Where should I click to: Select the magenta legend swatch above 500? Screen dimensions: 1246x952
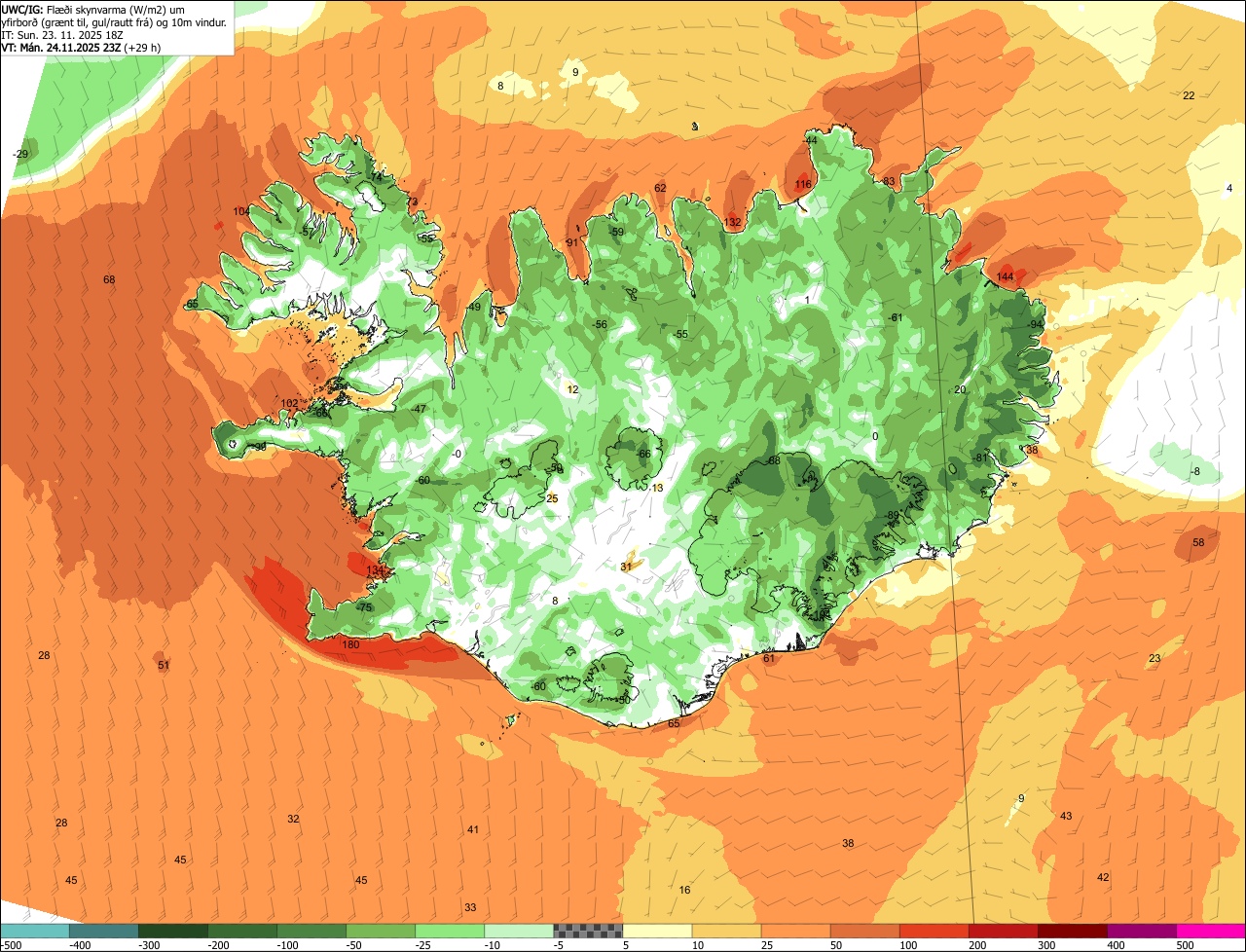[1211, 931]
